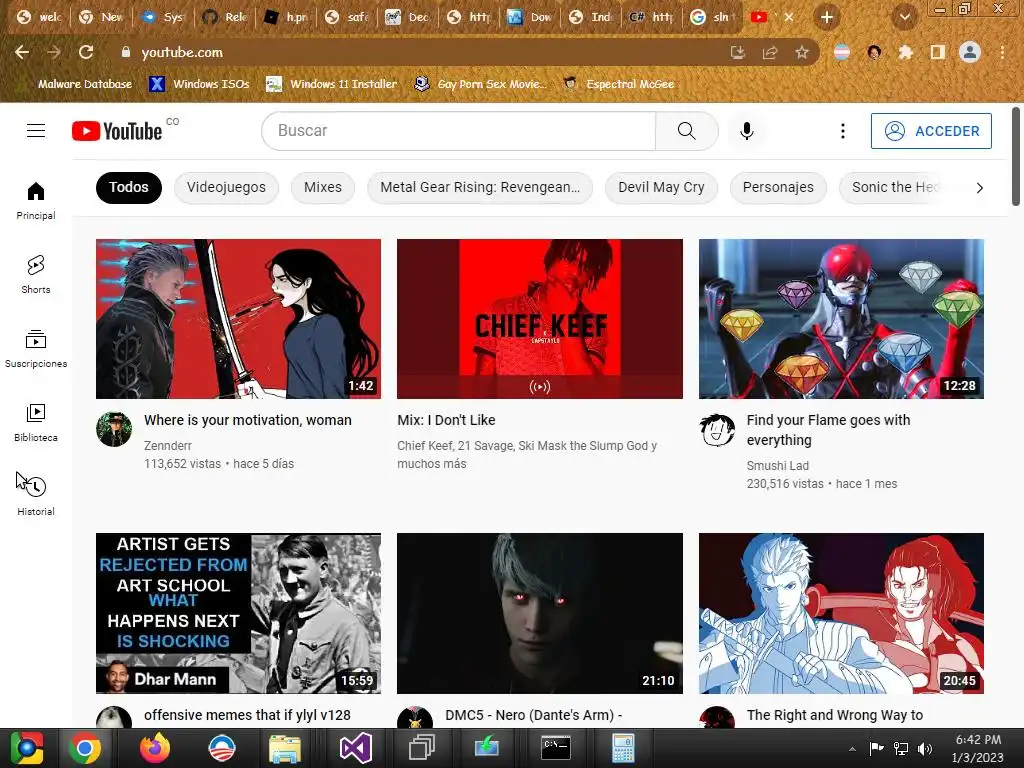Open tab search dropdown arrow
Viewport: 1024px width, 768px height.
point(904,17)
